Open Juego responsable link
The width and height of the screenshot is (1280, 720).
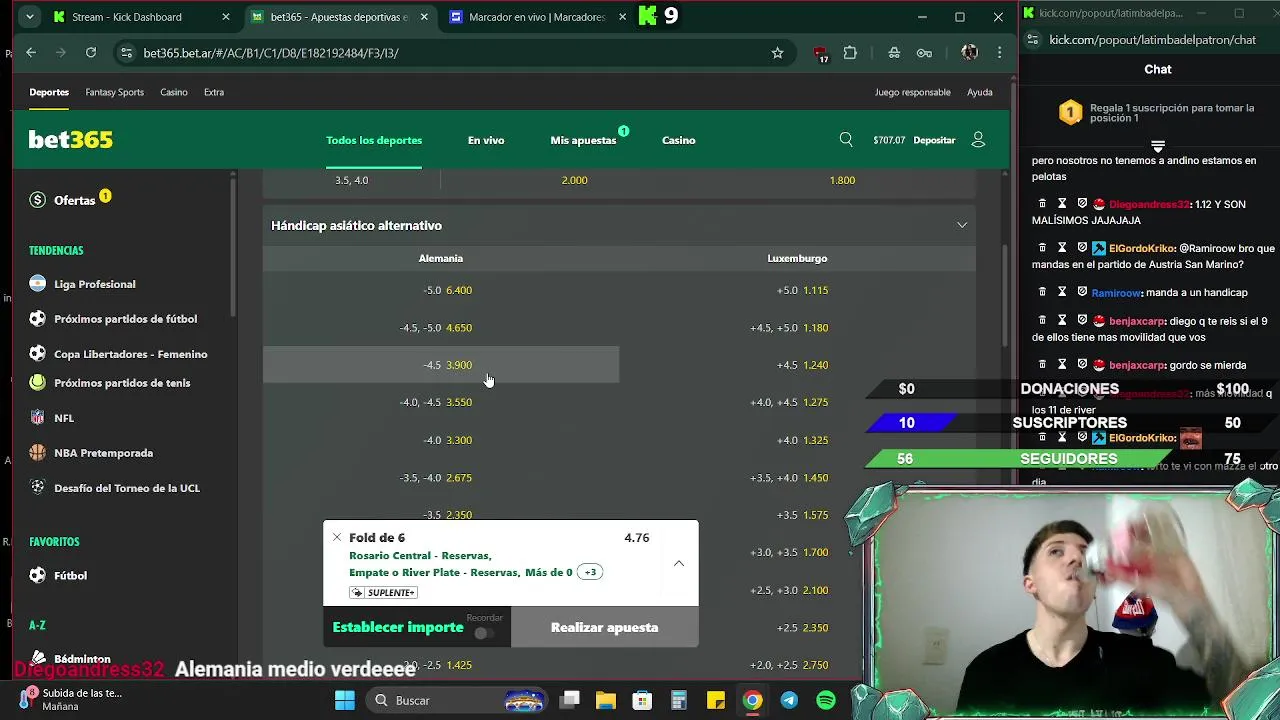coord(912,92)
